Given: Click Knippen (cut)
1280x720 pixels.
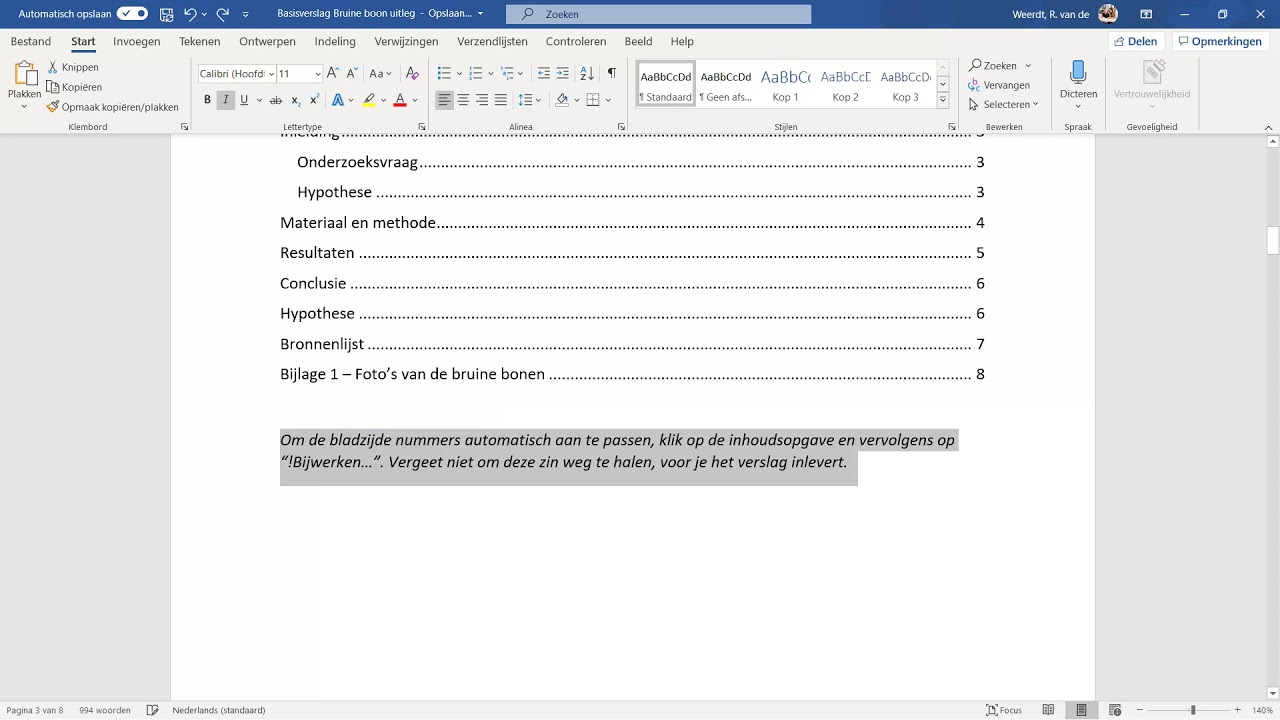Looking at the screenshot, I should coord(73,67).
